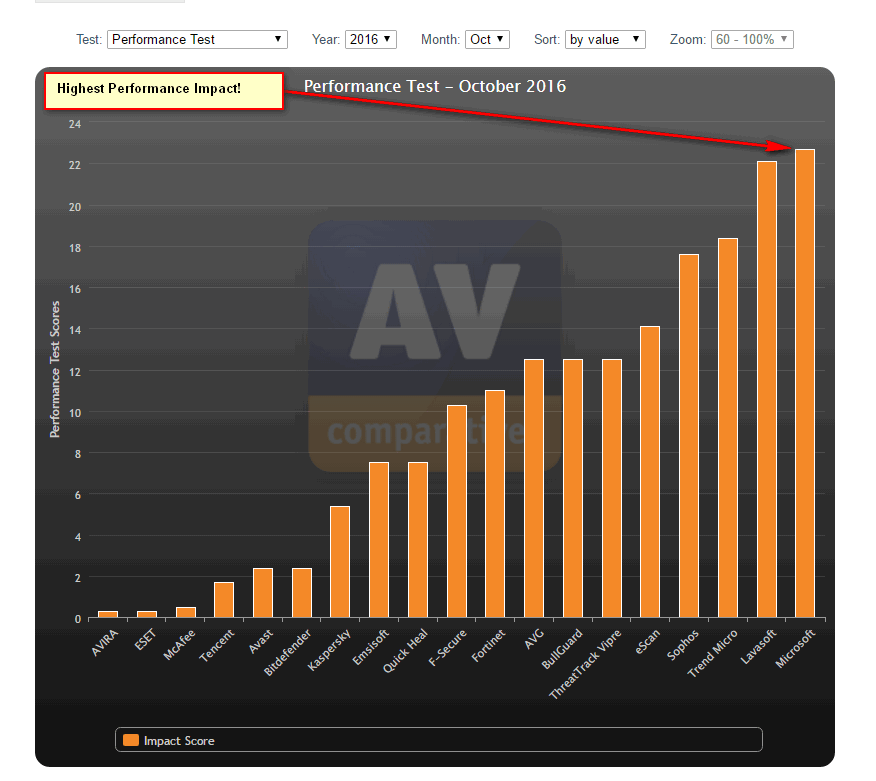This screenshot has width=876, height=781.
Task: Click the Lavasoft axis label
Action: 758,646
